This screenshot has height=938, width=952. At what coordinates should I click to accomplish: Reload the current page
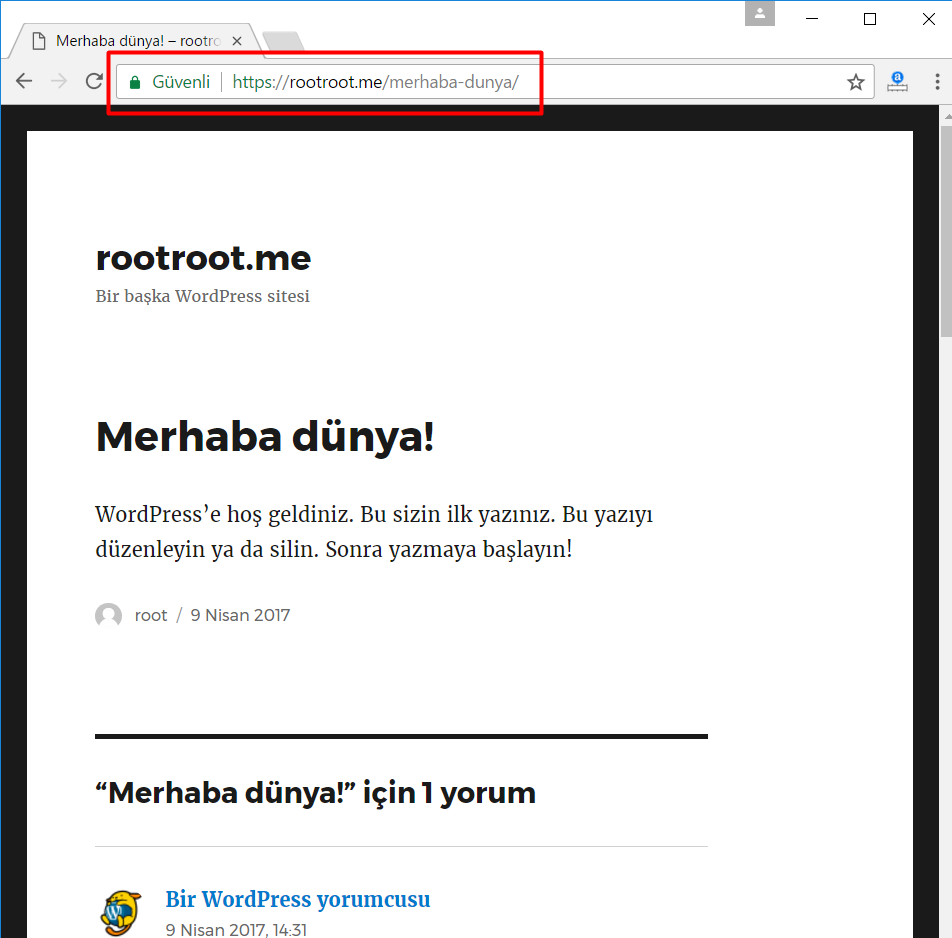click(94, 81)
